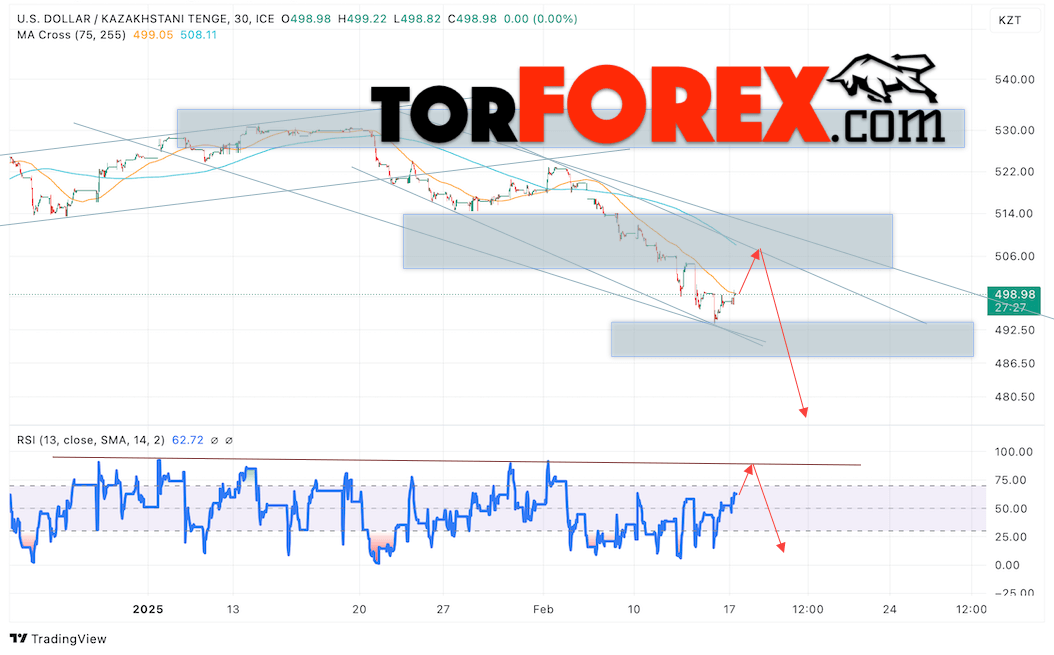Click the 506.00 price axis label
1054x655 pixels.
click(x=1014, y=256)
